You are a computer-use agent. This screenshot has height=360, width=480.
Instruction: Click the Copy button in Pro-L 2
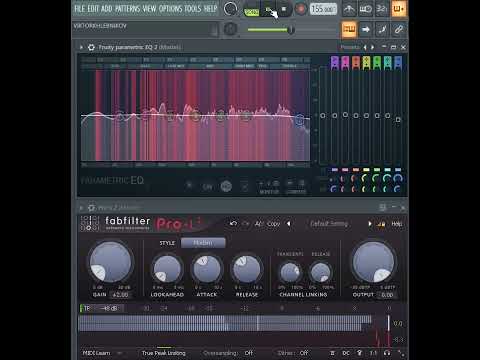click(273, 224)
